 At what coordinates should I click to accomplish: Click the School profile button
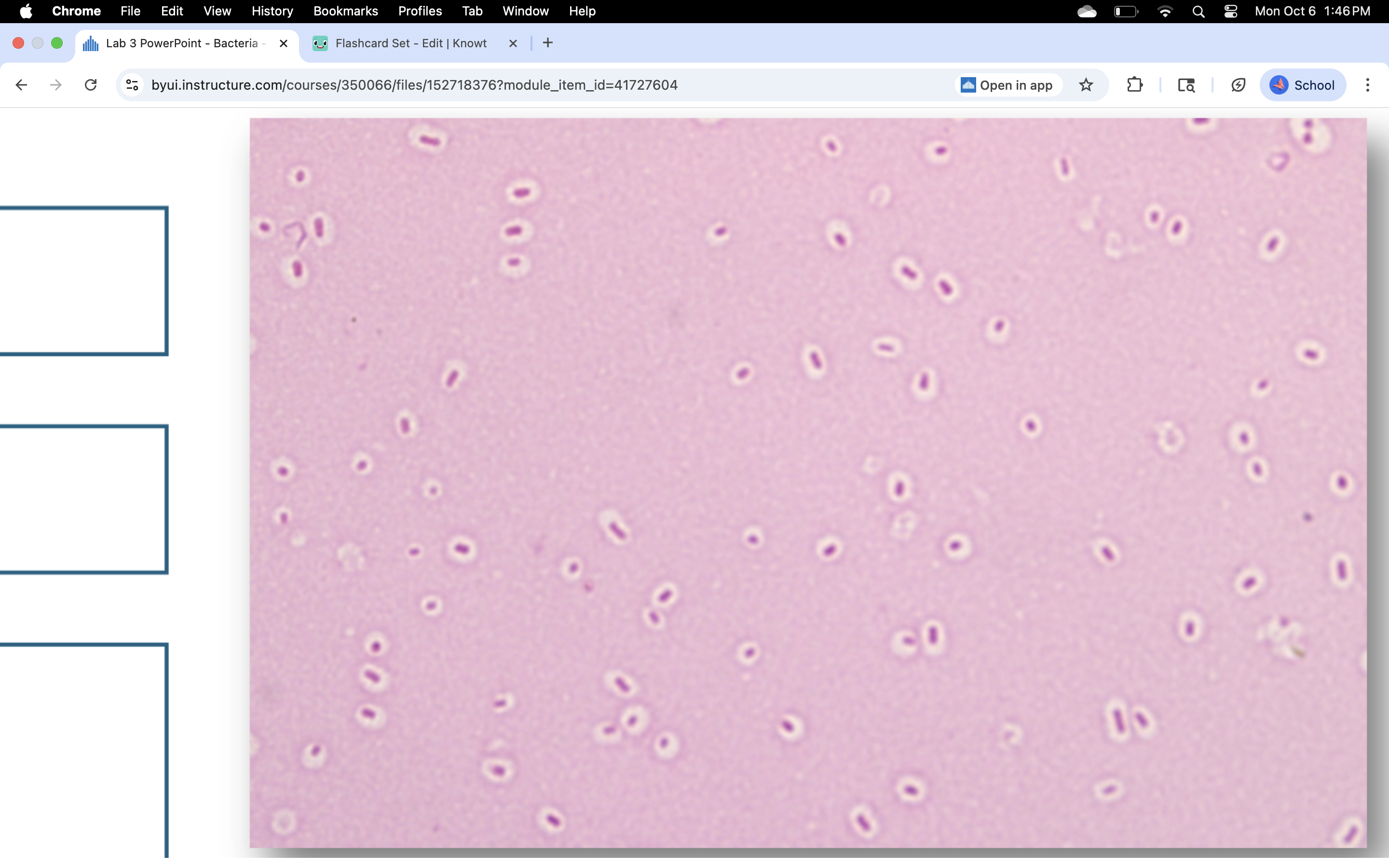coord(1302,85)
